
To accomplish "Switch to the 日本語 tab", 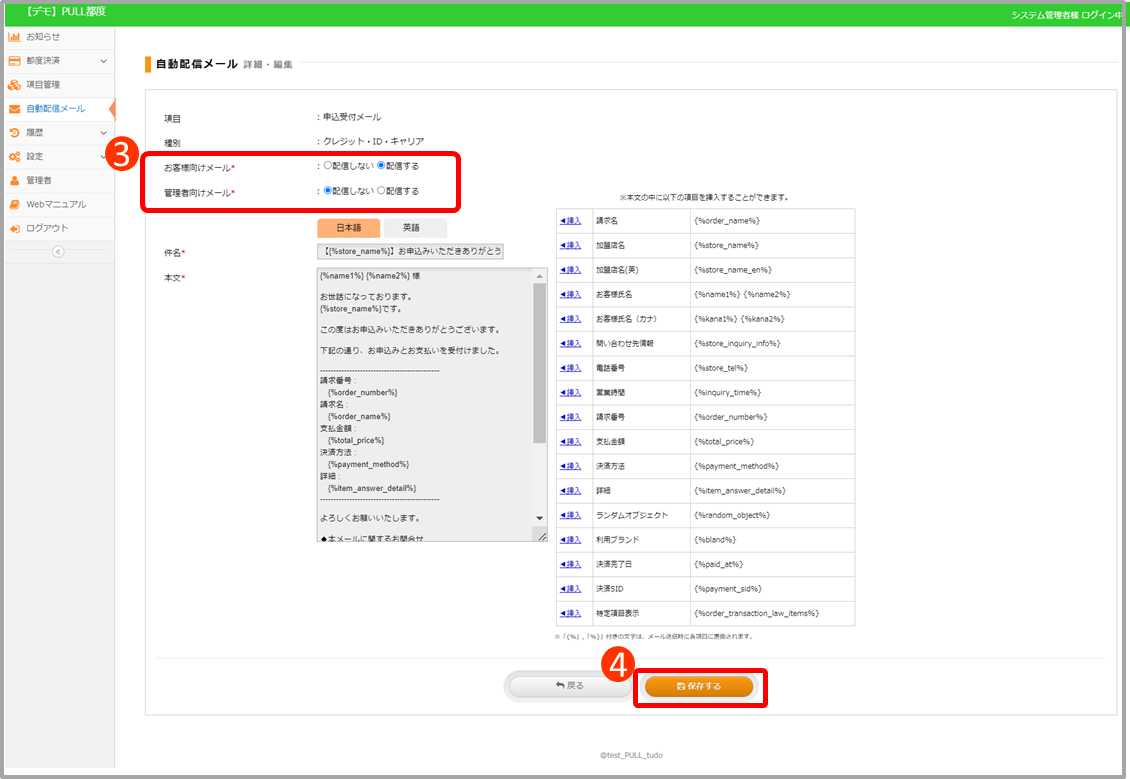I will 348,228.
